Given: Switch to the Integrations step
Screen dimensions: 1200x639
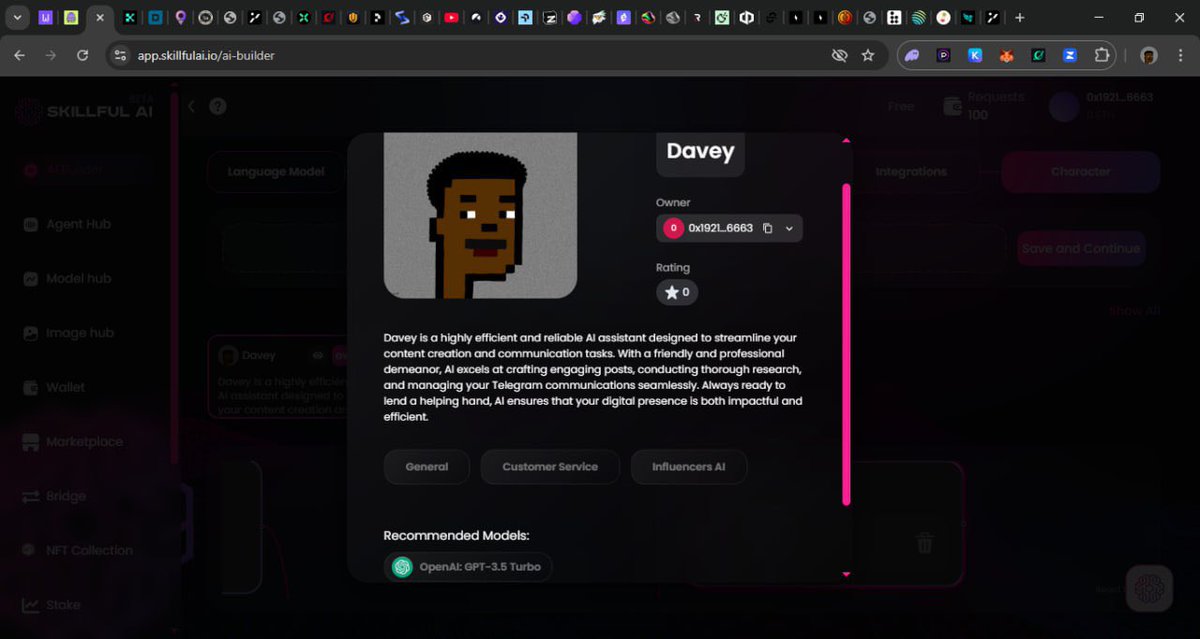Looking at the screenshot, I should click(x=911, y=171).
